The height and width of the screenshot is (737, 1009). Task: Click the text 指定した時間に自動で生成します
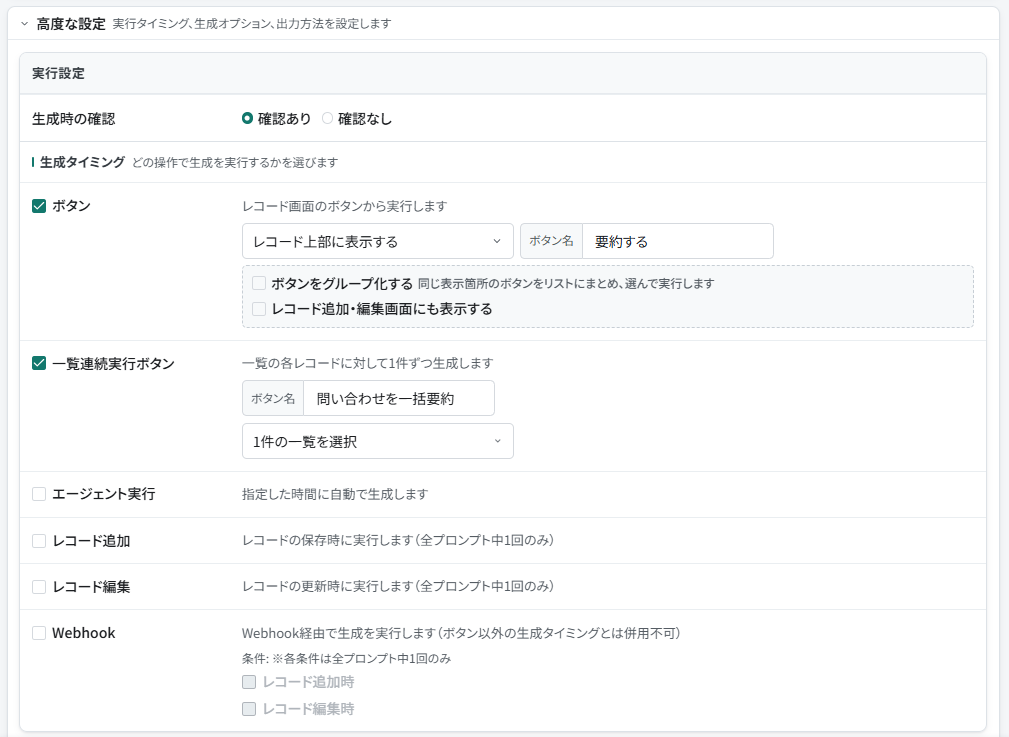tap(335, 494)
